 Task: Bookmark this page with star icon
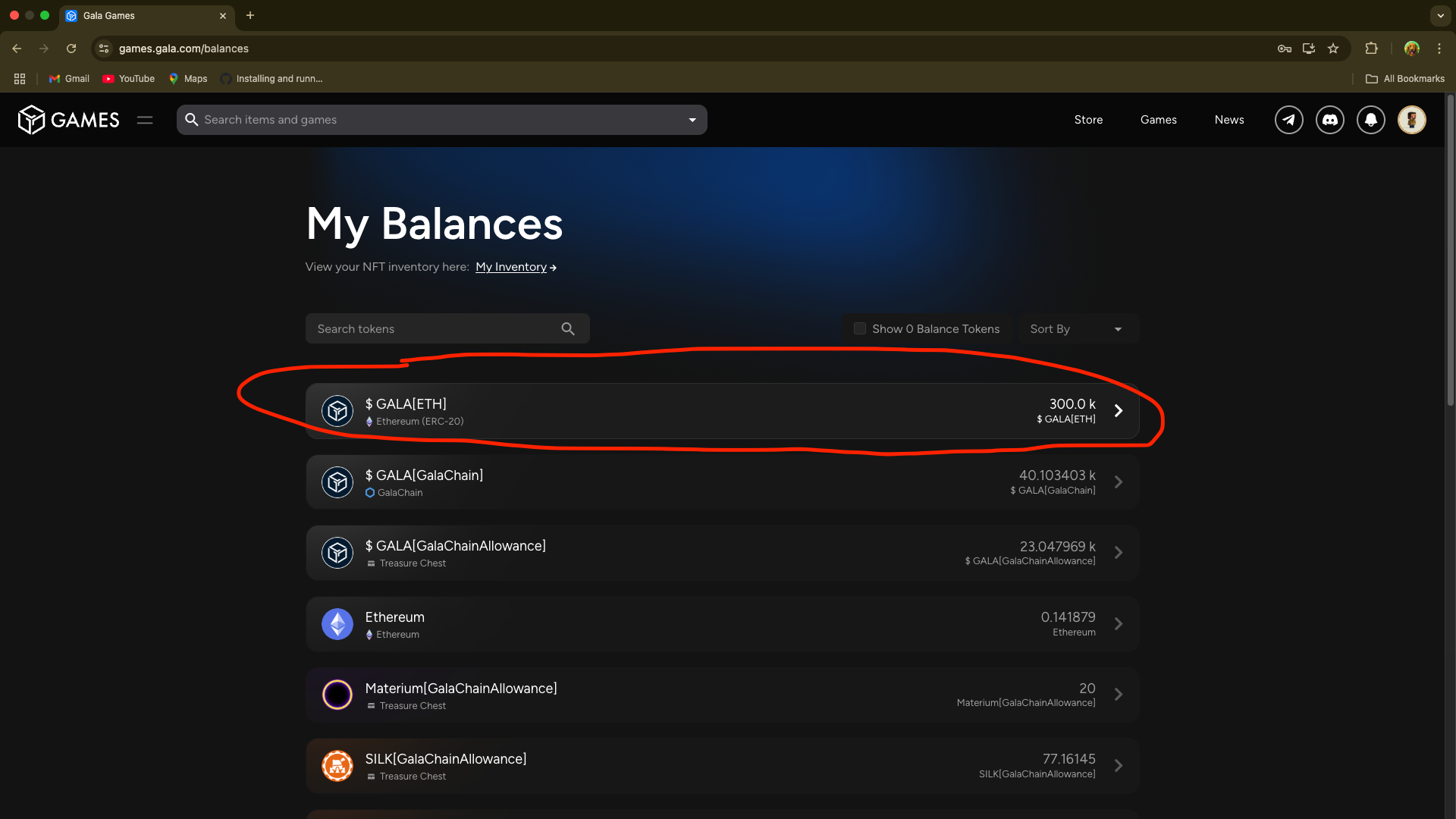(x=1333, y=49)
